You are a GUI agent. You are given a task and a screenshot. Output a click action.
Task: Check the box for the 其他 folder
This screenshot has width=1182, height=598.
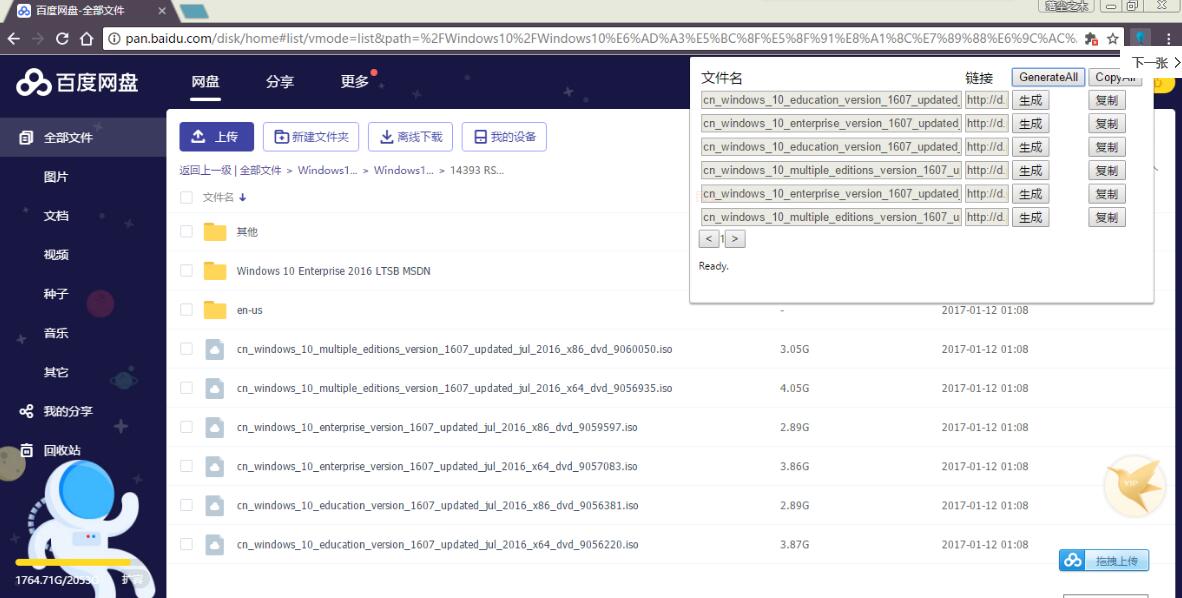pyautogui.click(x=186, y=232)
